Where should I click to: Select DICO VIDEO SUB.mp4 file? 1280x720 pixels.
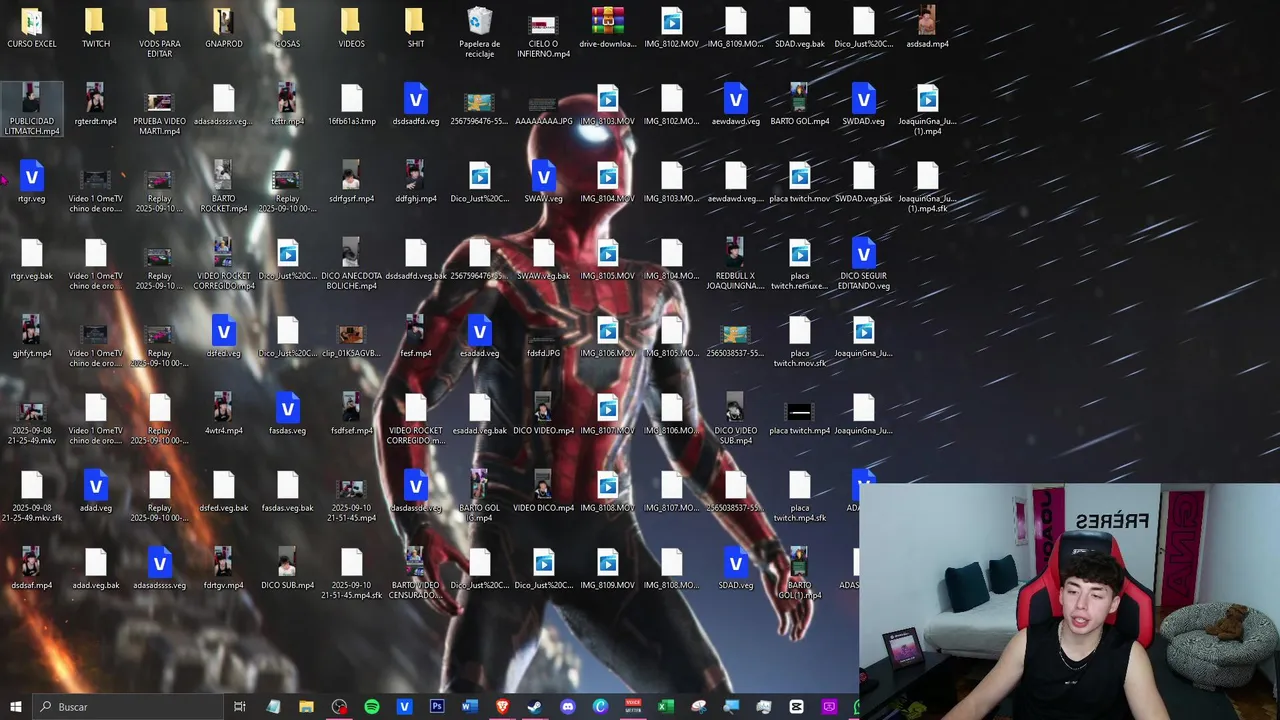tap(735, 418)
